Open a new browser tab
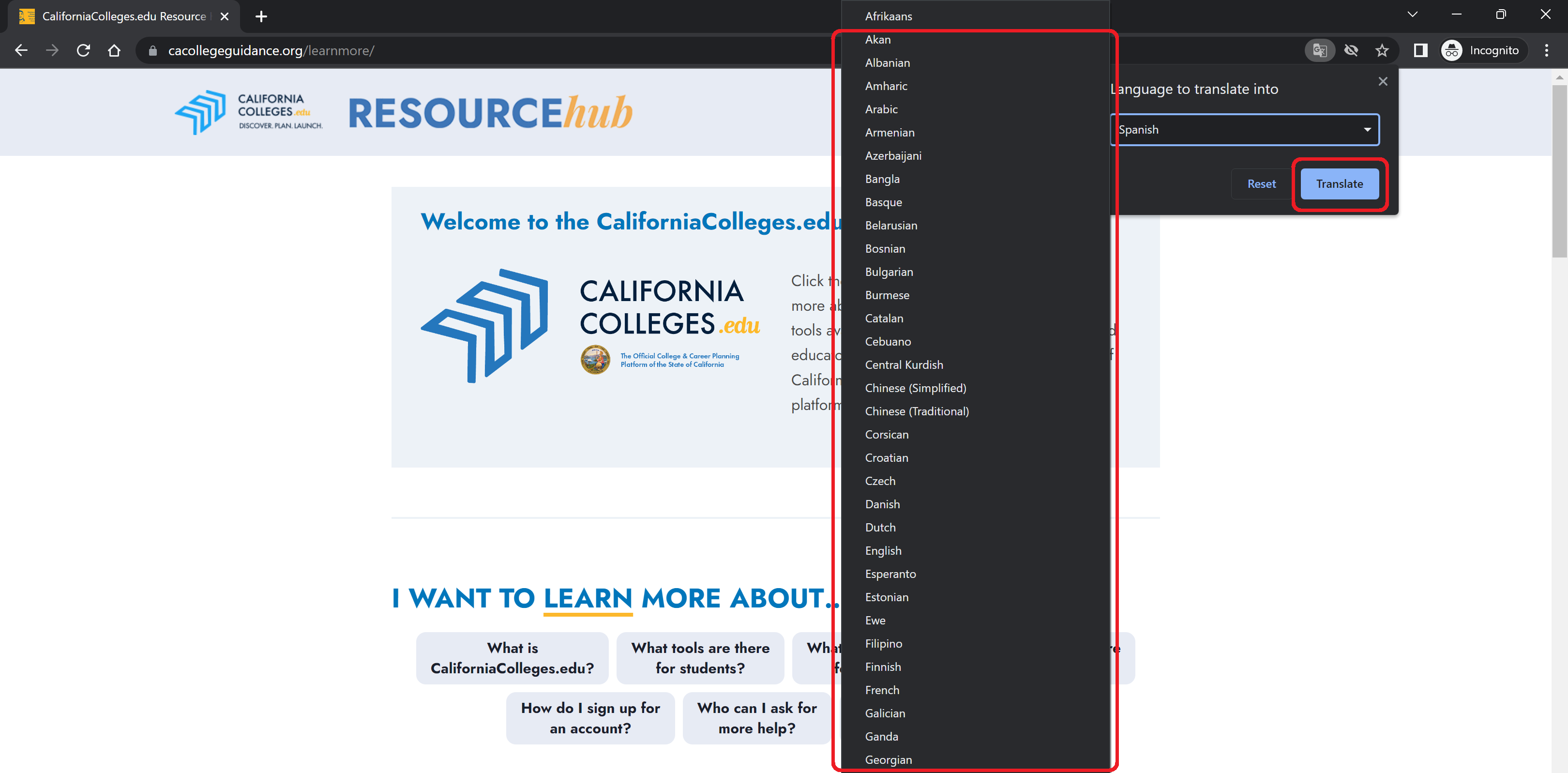 tap(261, 16)
